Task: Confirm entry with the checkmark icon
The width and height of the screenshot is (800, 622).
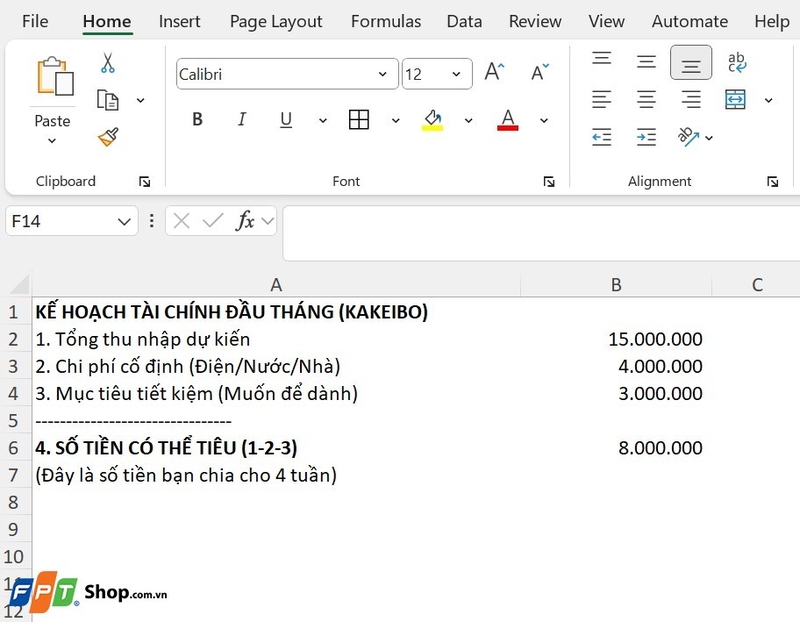Action: click(x=213, y=221)
